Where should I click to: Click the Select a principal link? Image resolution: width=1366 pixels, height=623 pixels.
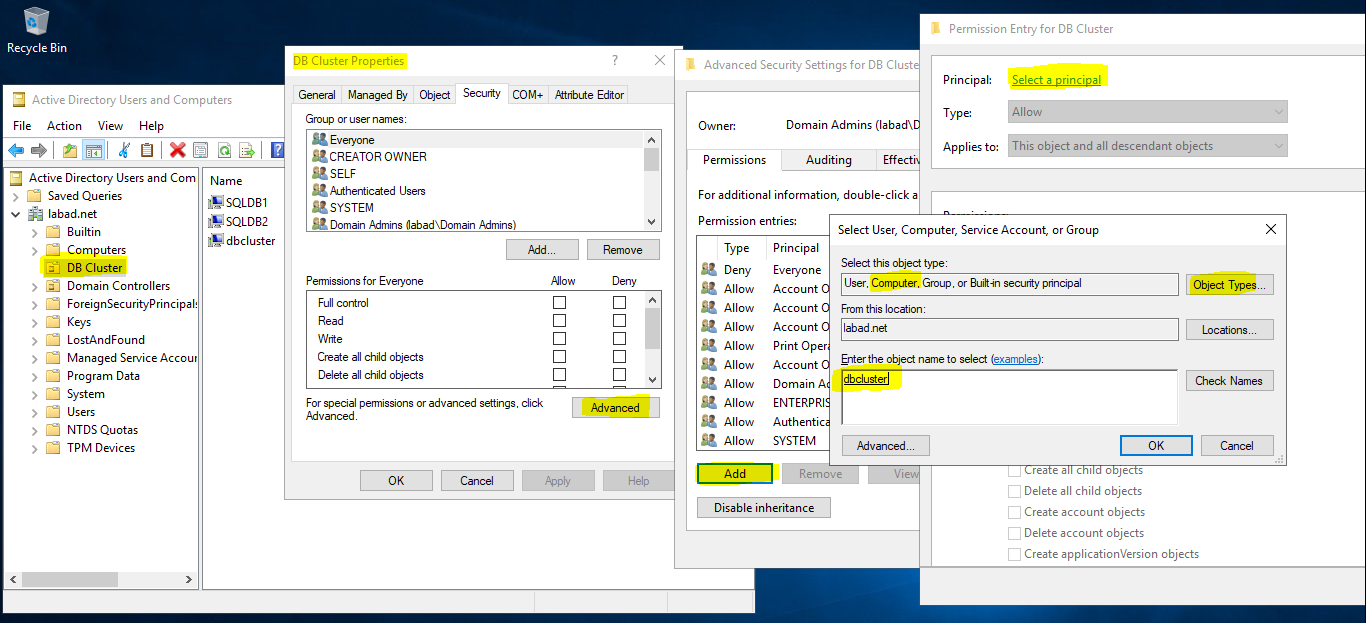tap(1058, 79)
